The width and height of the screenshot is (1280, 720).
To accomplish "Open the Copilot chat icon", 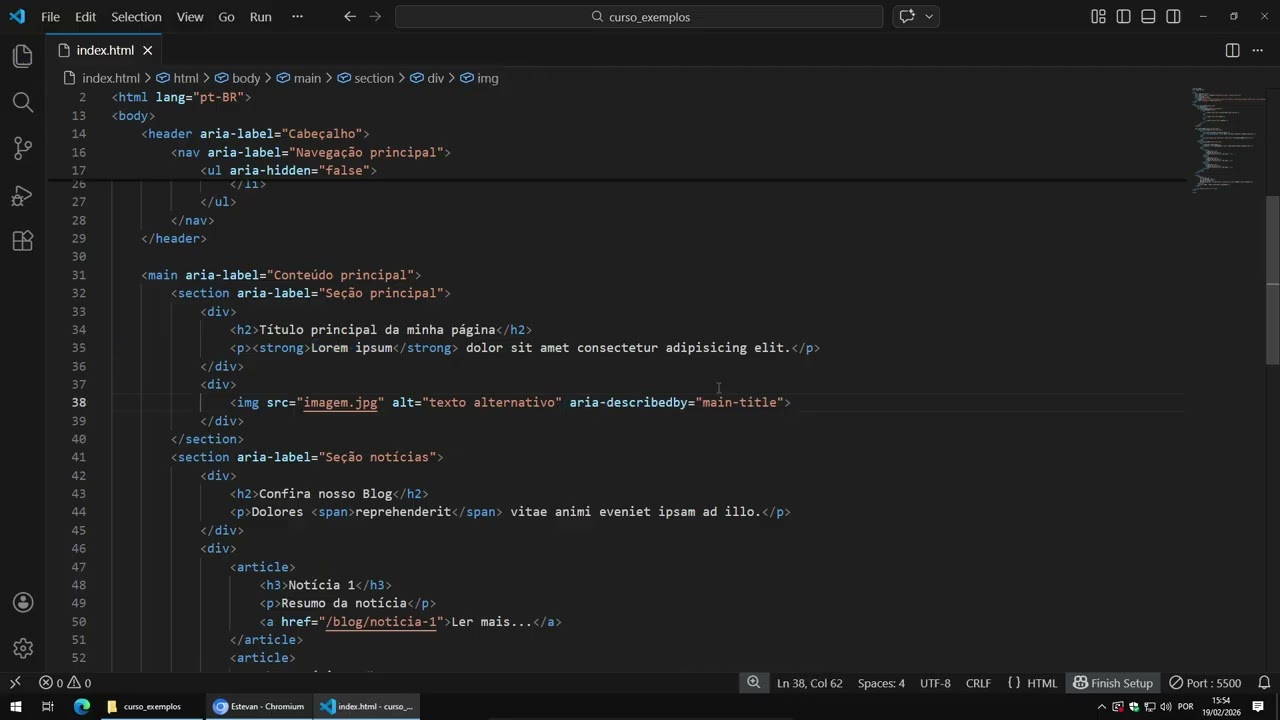I will coord(908,16).
